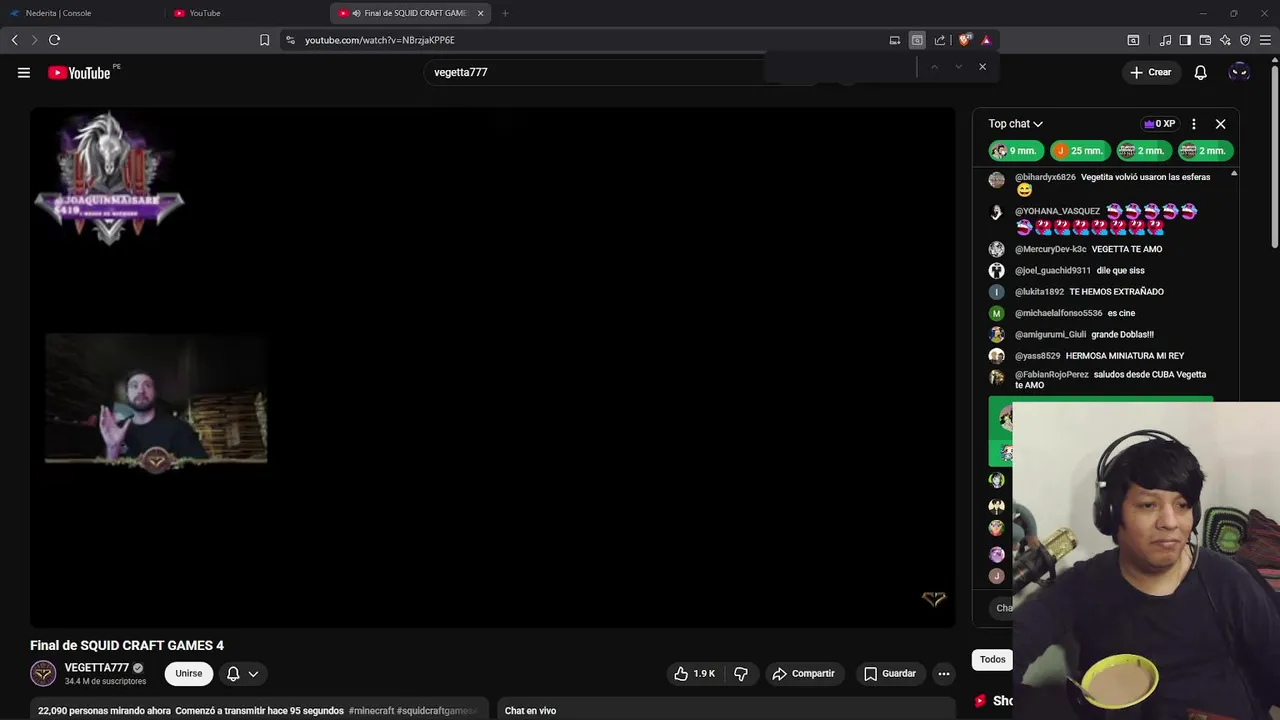Close the find-in-page bar

(x=982, y=67)
